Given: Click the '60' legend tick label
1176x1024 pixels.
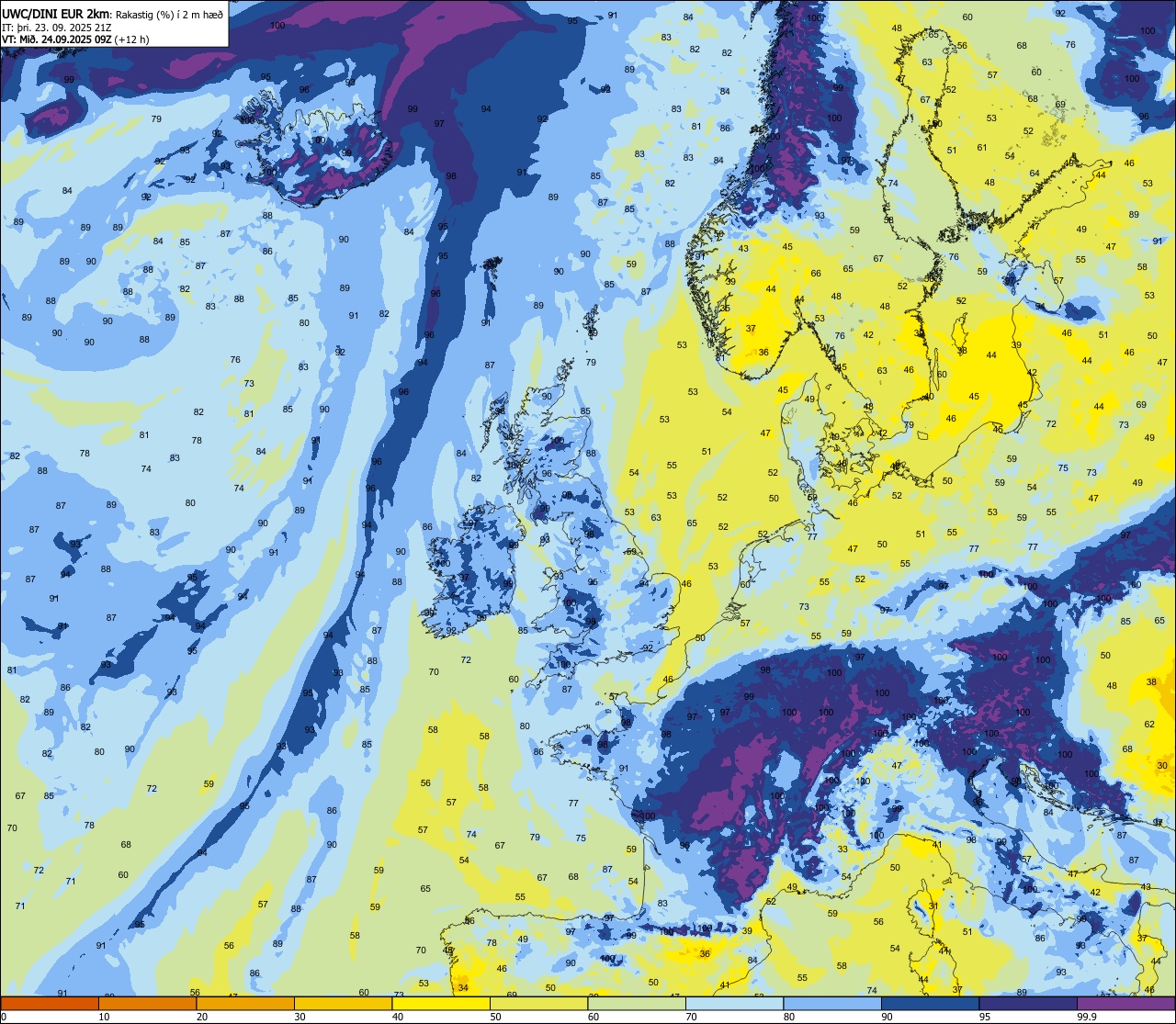Looking at the screenshot, I should (x=594, y=1017).
